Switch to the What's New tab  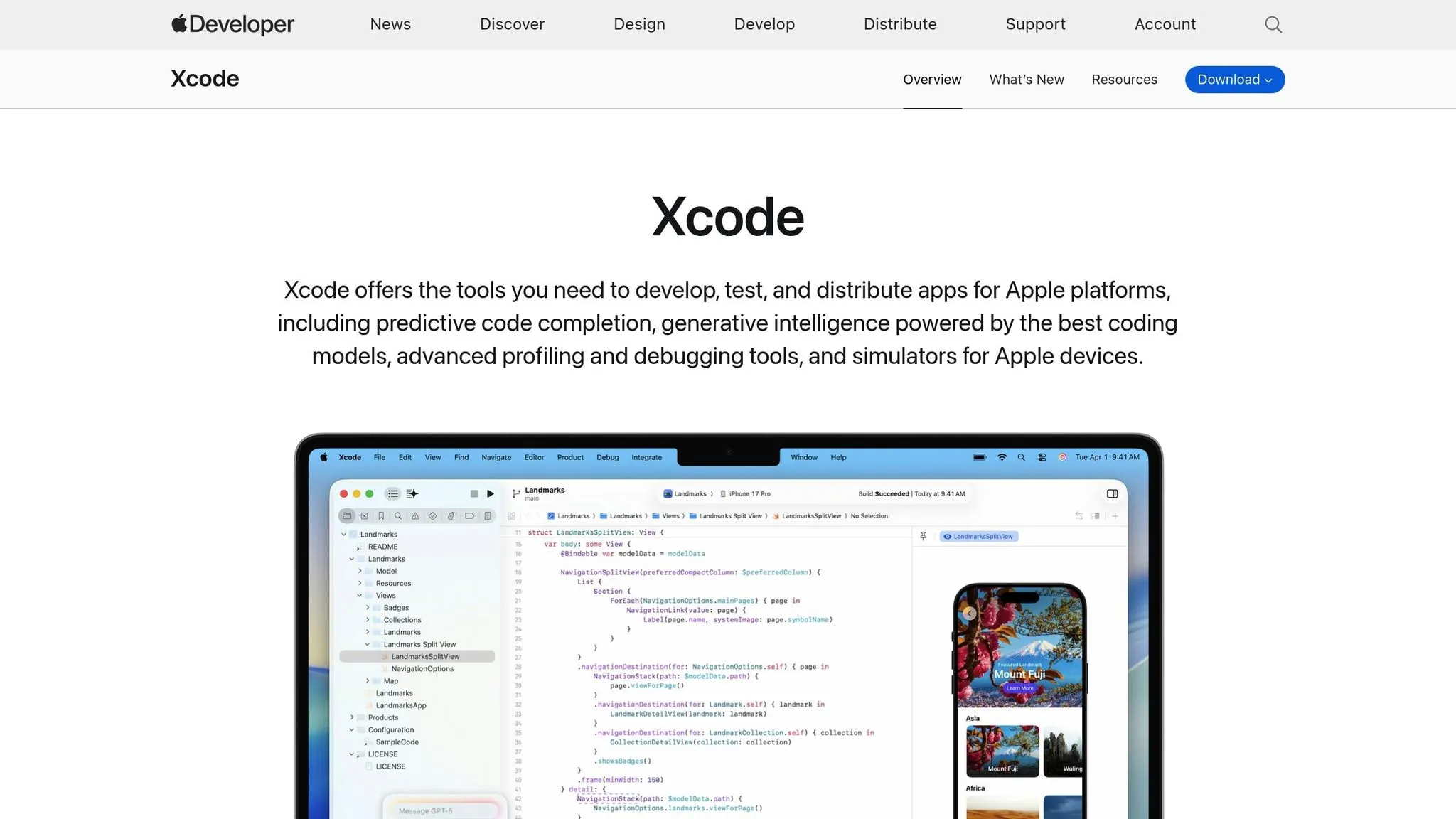(1026, 80)
